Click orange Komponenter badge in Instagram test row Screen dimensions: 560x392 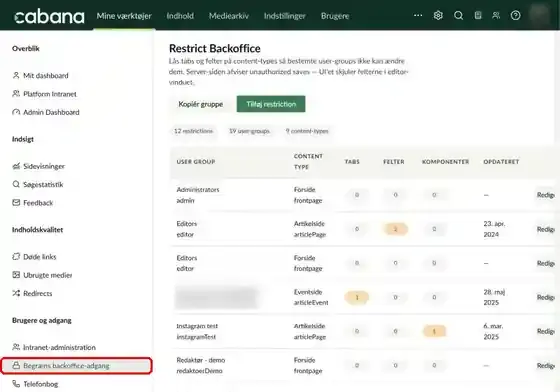pyautogui.click(x=434, y=331)
